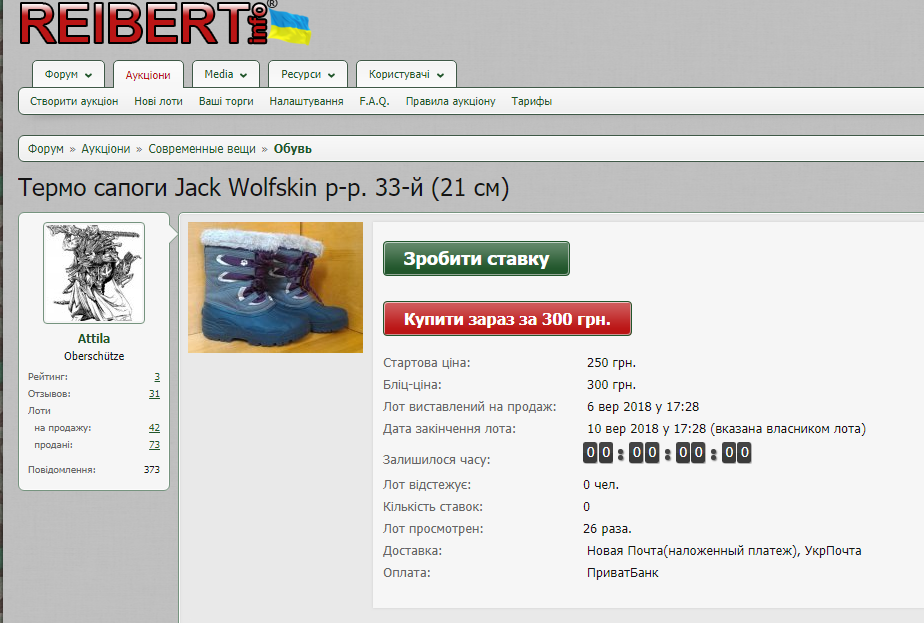Open Ваші торги page
The image size is (924, 623).
[x=226, y=101]
